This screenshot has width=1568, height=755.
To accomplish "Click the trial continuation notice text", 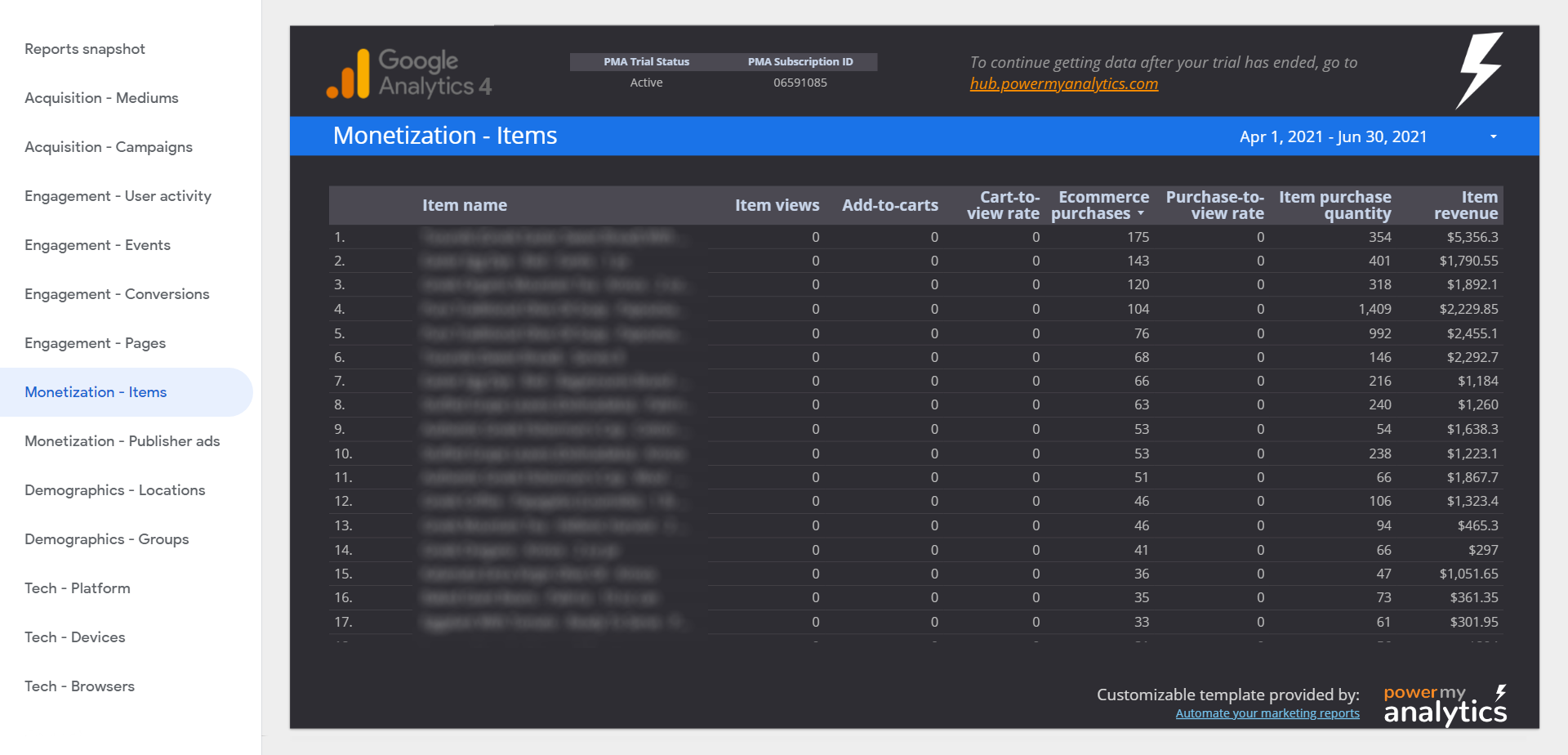I will coord(1163,62).
